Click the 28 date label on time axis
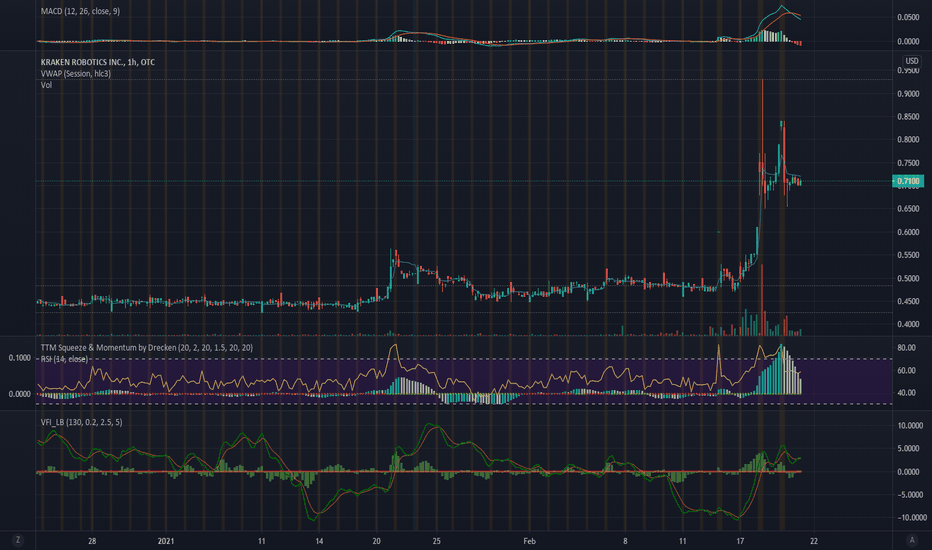The height and width of the screenshot is (550, 932). click(92, 541)
